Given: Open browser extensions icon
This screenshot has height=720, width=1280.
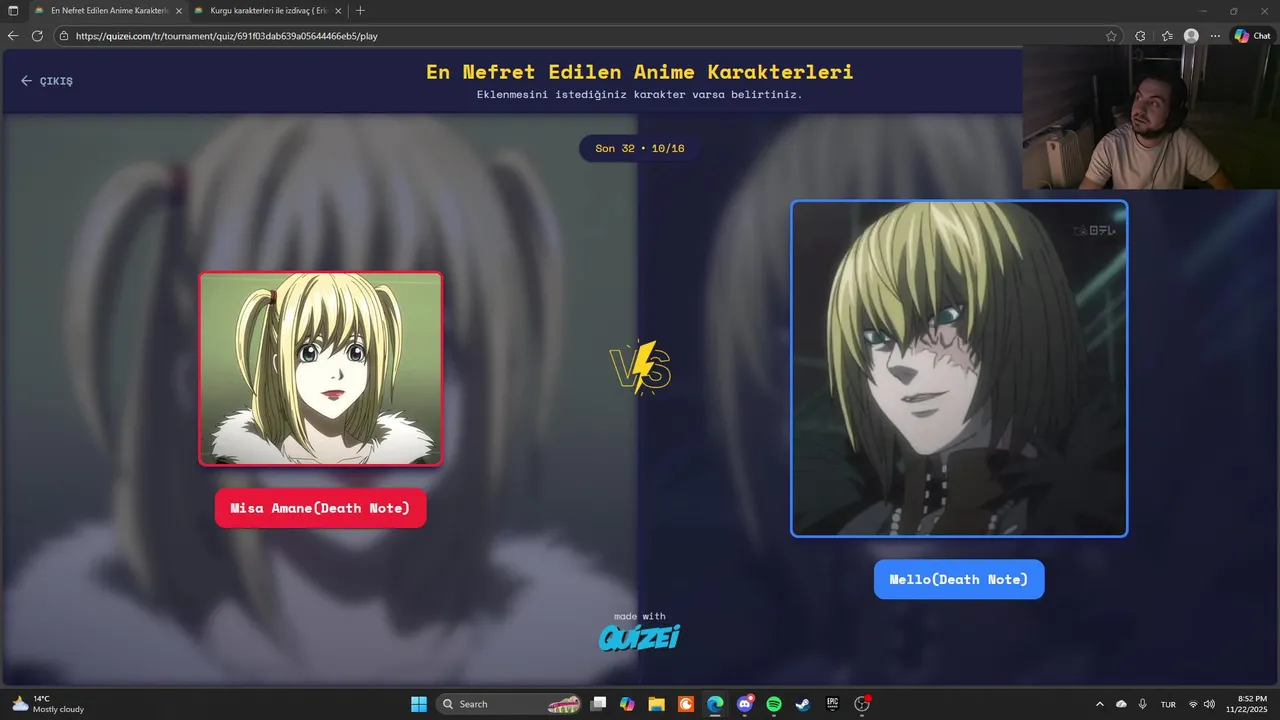Looking at the screenshot, I should (x=1140, y=36).
